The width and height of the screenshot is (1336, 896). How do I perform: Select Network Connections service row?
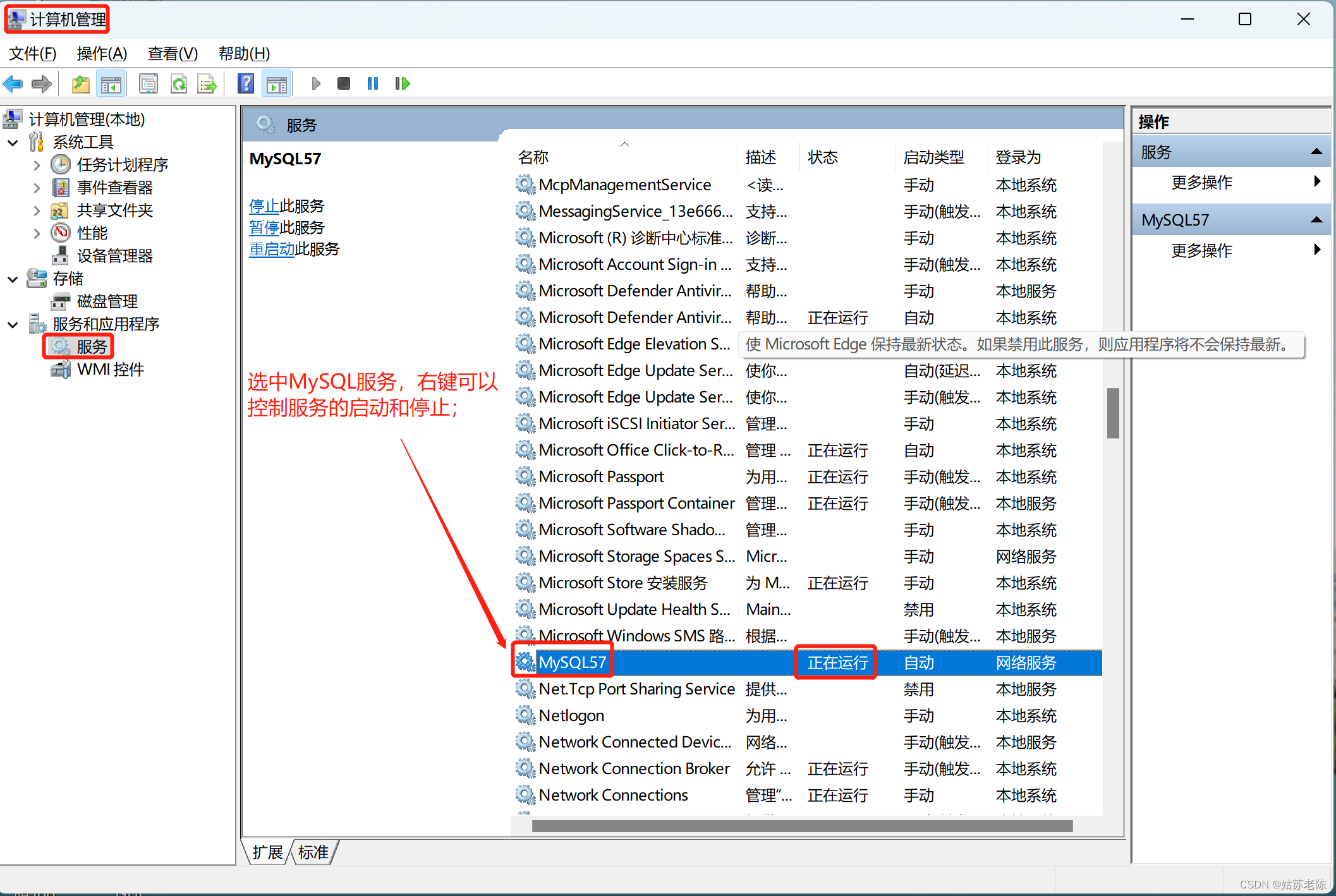point(808,795)
